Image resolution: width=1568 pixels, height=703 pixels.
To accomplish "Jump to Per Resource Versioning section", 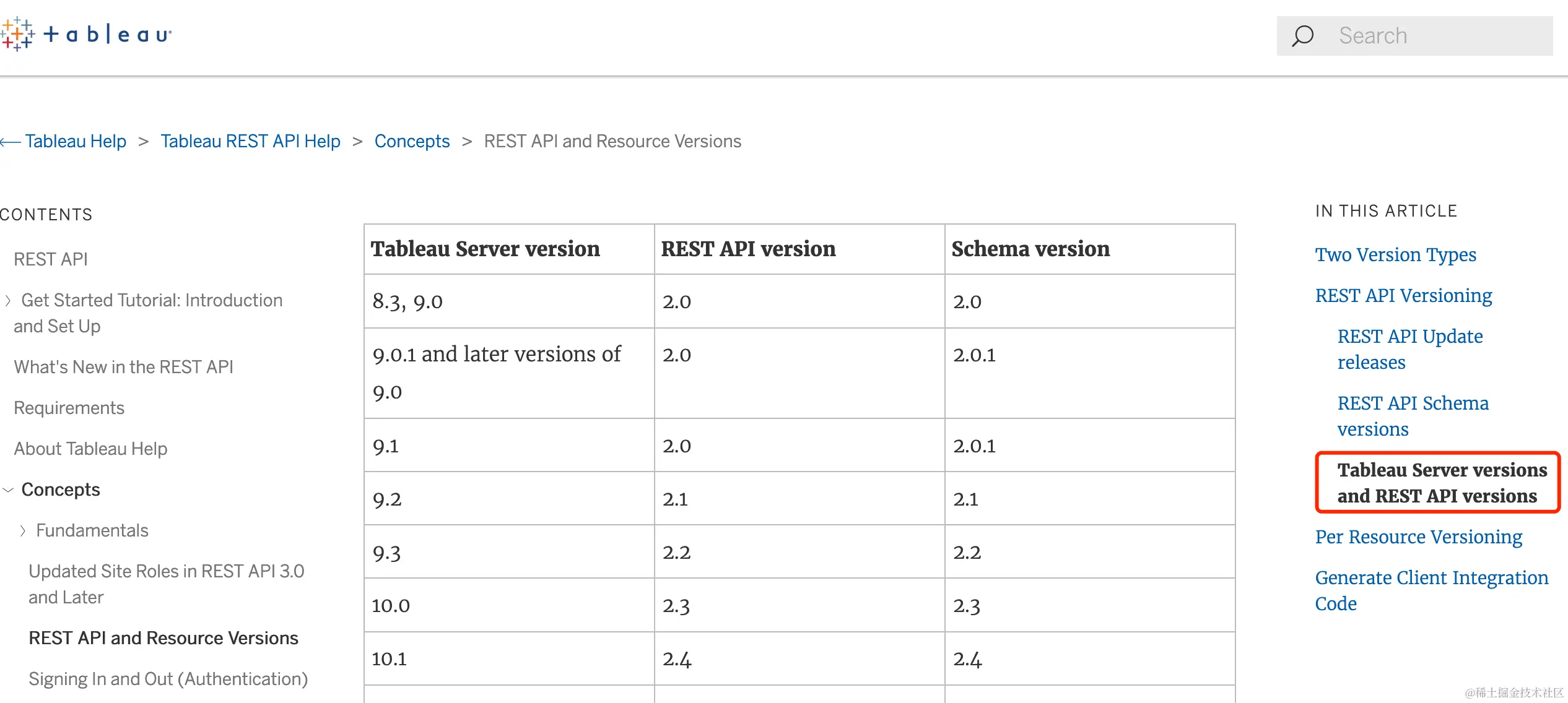I will tap(1418, 537).
